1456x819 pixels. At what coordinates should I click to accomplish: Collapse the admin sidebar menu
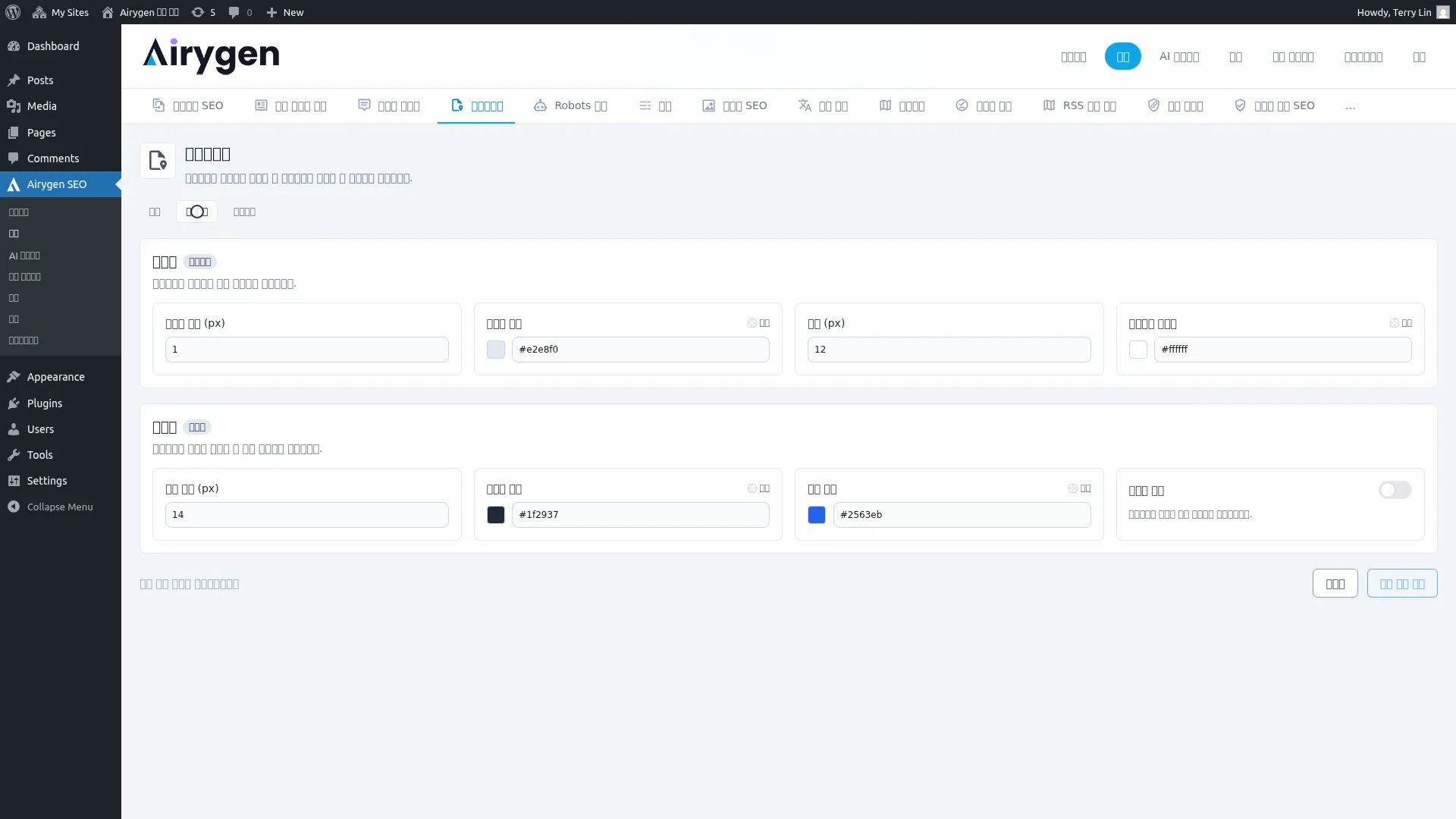click(61, 507)
